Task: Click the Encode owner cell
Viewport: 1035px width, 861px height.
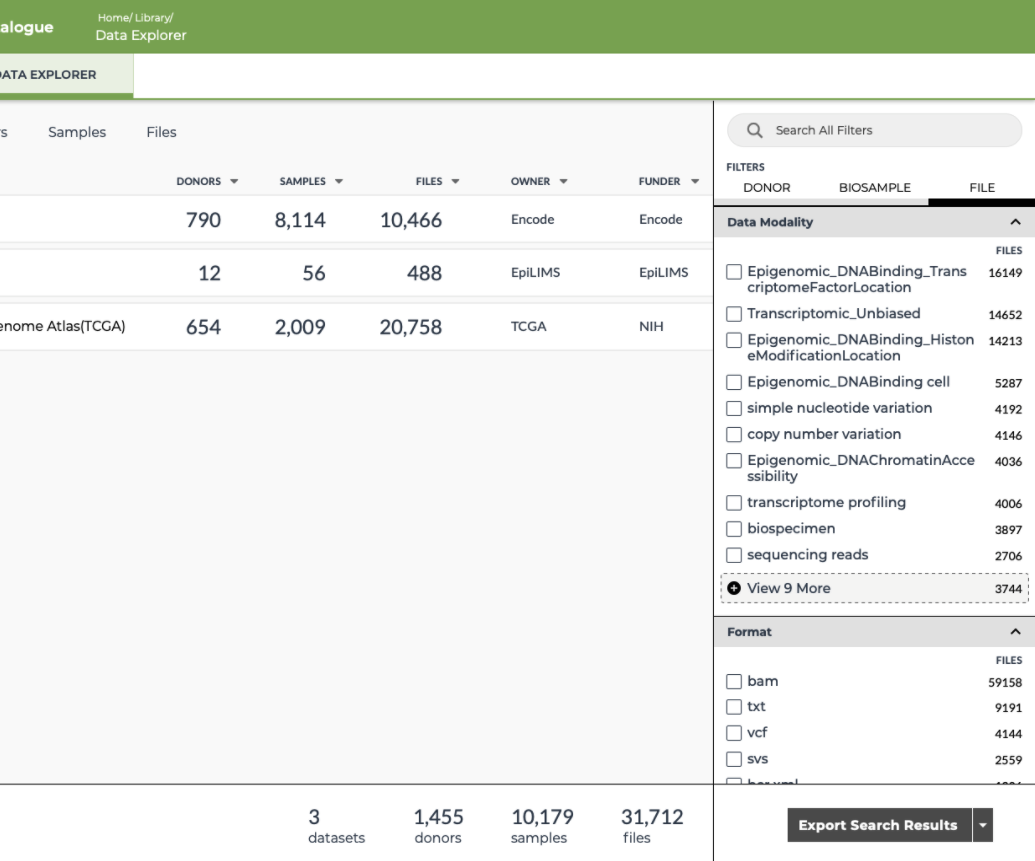Action: (x=532, y=219)
